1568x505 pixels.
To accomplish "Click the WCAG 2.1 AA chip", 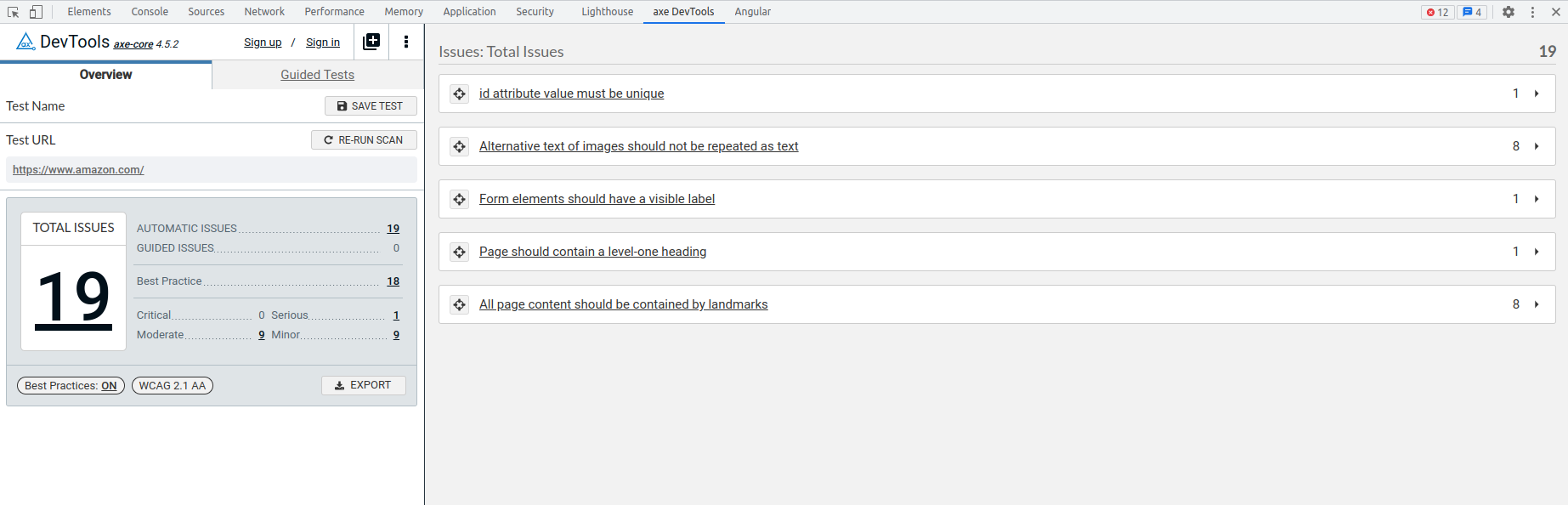I will pyautogui.click(x=172, y=385).
